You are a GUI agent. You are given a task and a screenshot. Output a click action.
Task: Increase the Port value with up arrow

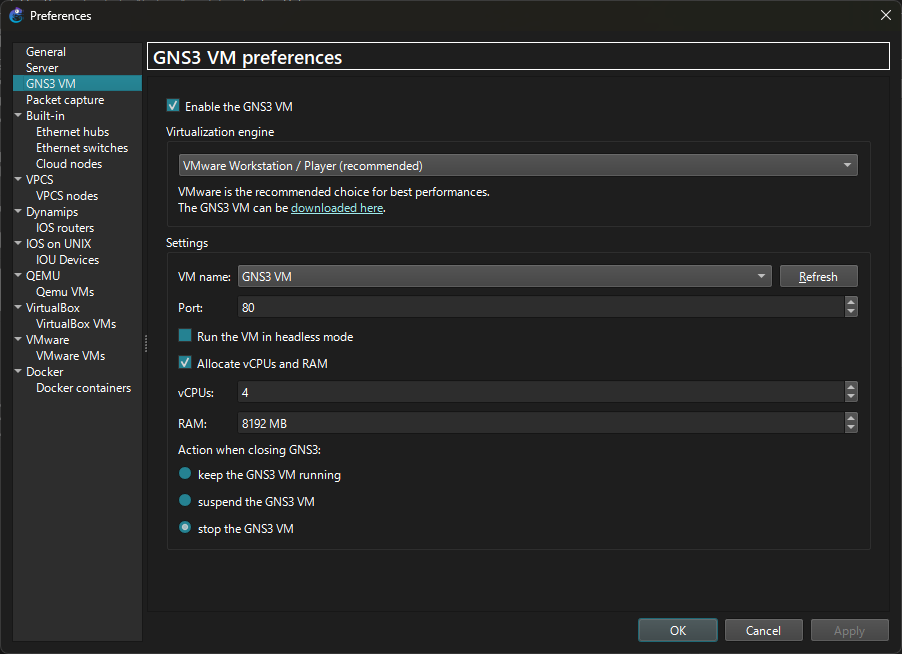pos(851,302)
